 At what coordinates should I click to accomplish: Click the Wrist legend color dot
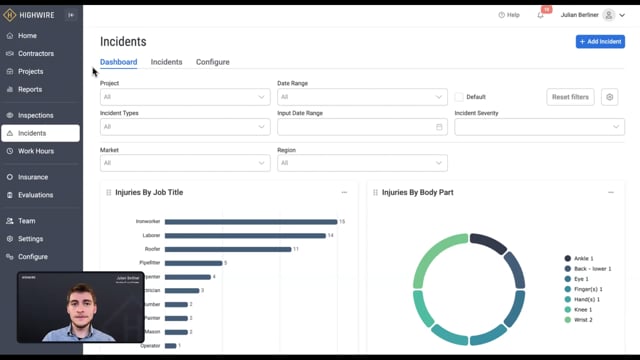[567, 320]
